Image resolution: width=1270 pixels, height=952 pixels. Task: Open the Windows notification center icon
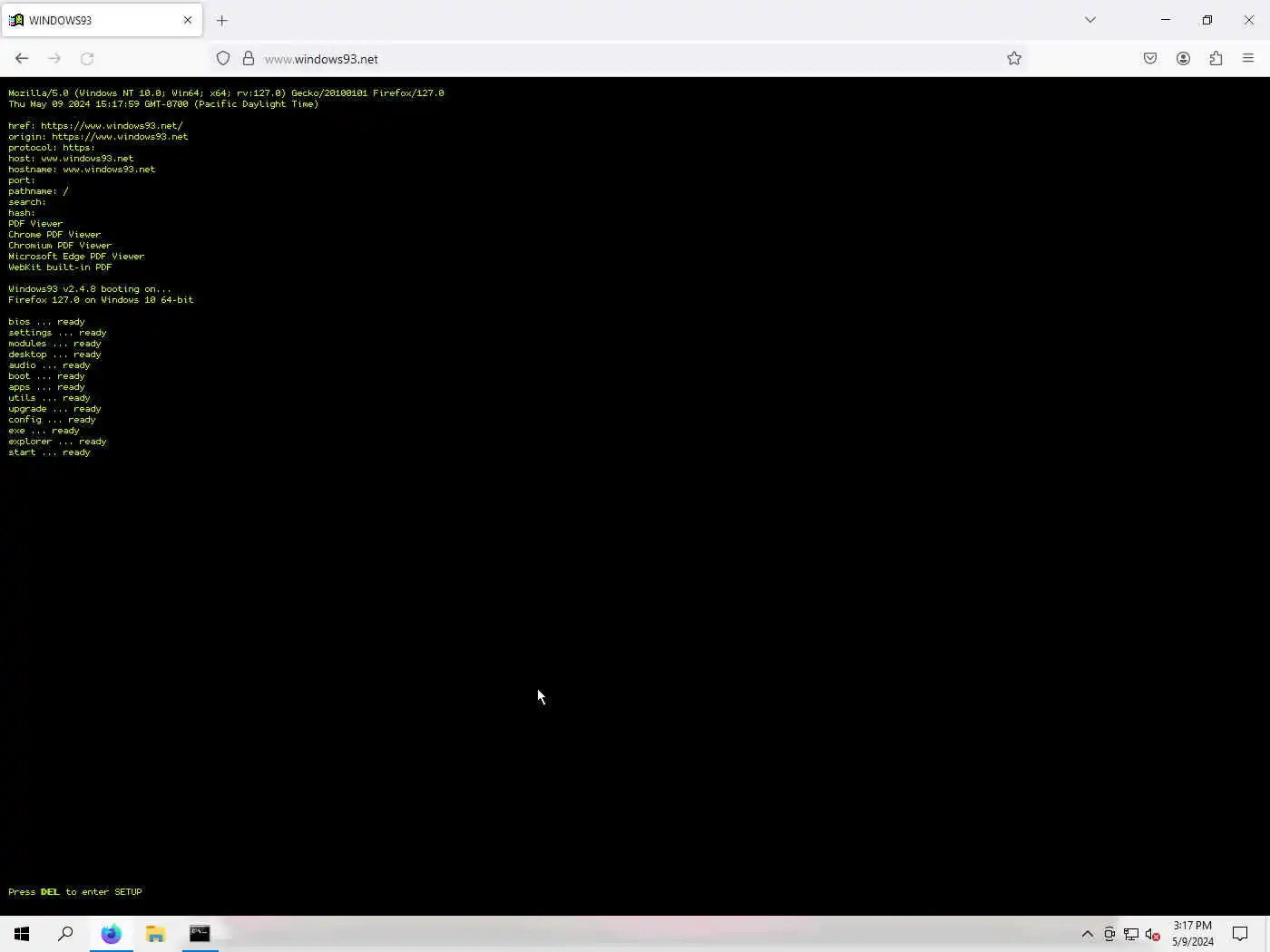click(1240, 934)
